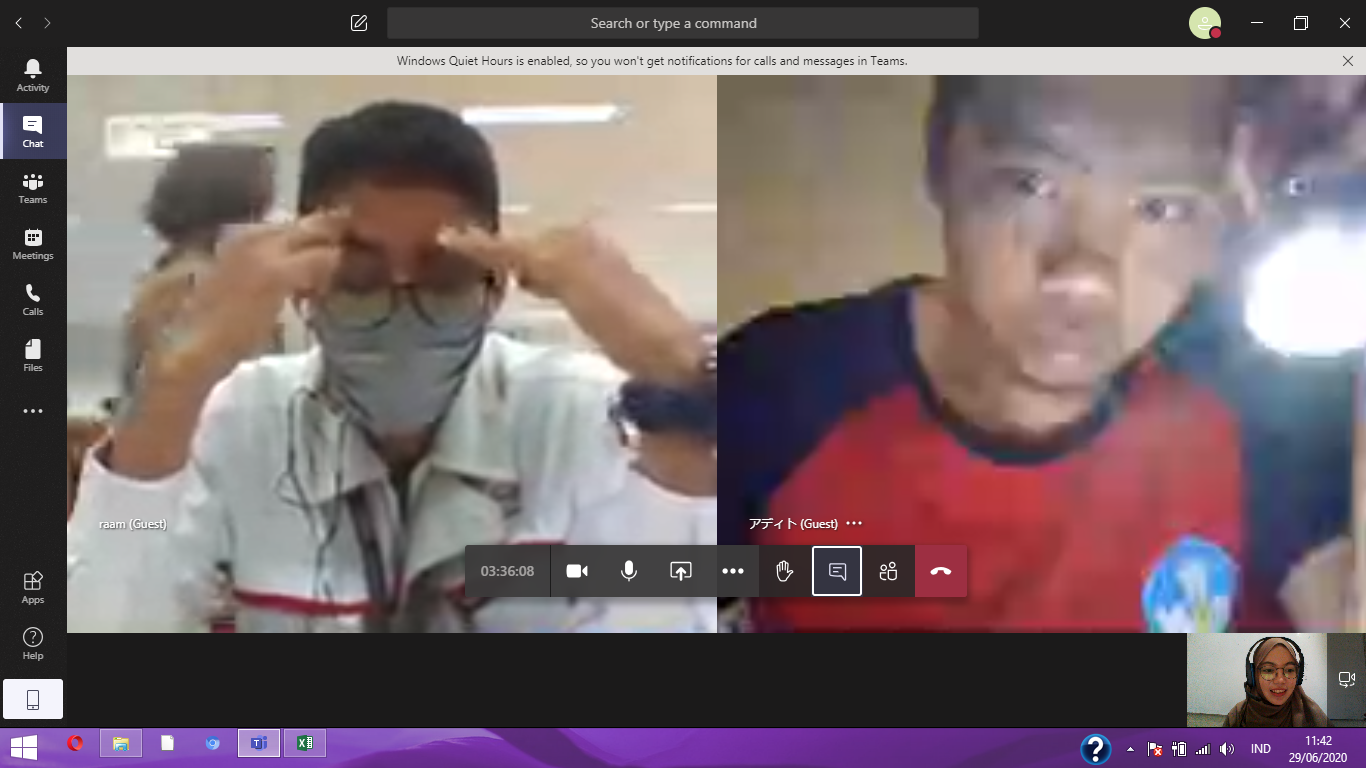Select アディト's video feed
Screen dimensions: 1366x768
pyautogui.click(x=1041, y=354)
